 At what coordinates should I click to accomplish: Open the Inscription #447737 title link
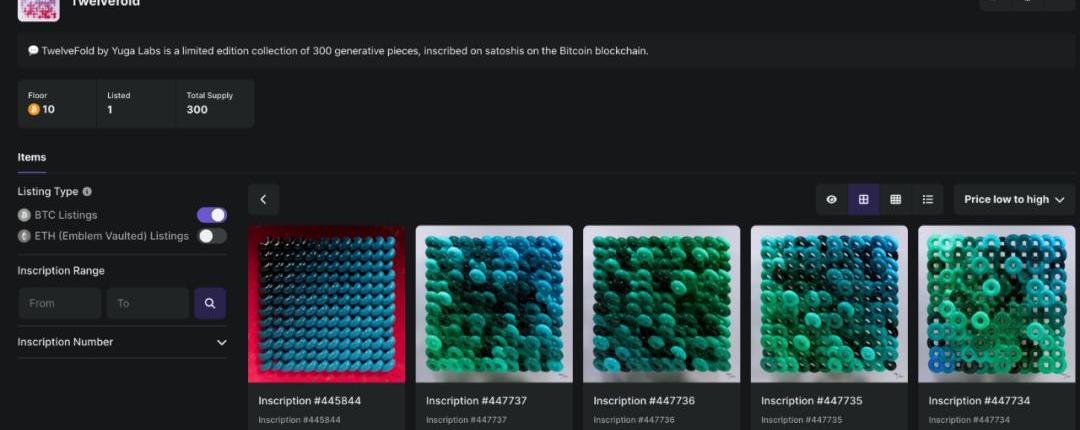pyautogui.click(x=476, y=401)
